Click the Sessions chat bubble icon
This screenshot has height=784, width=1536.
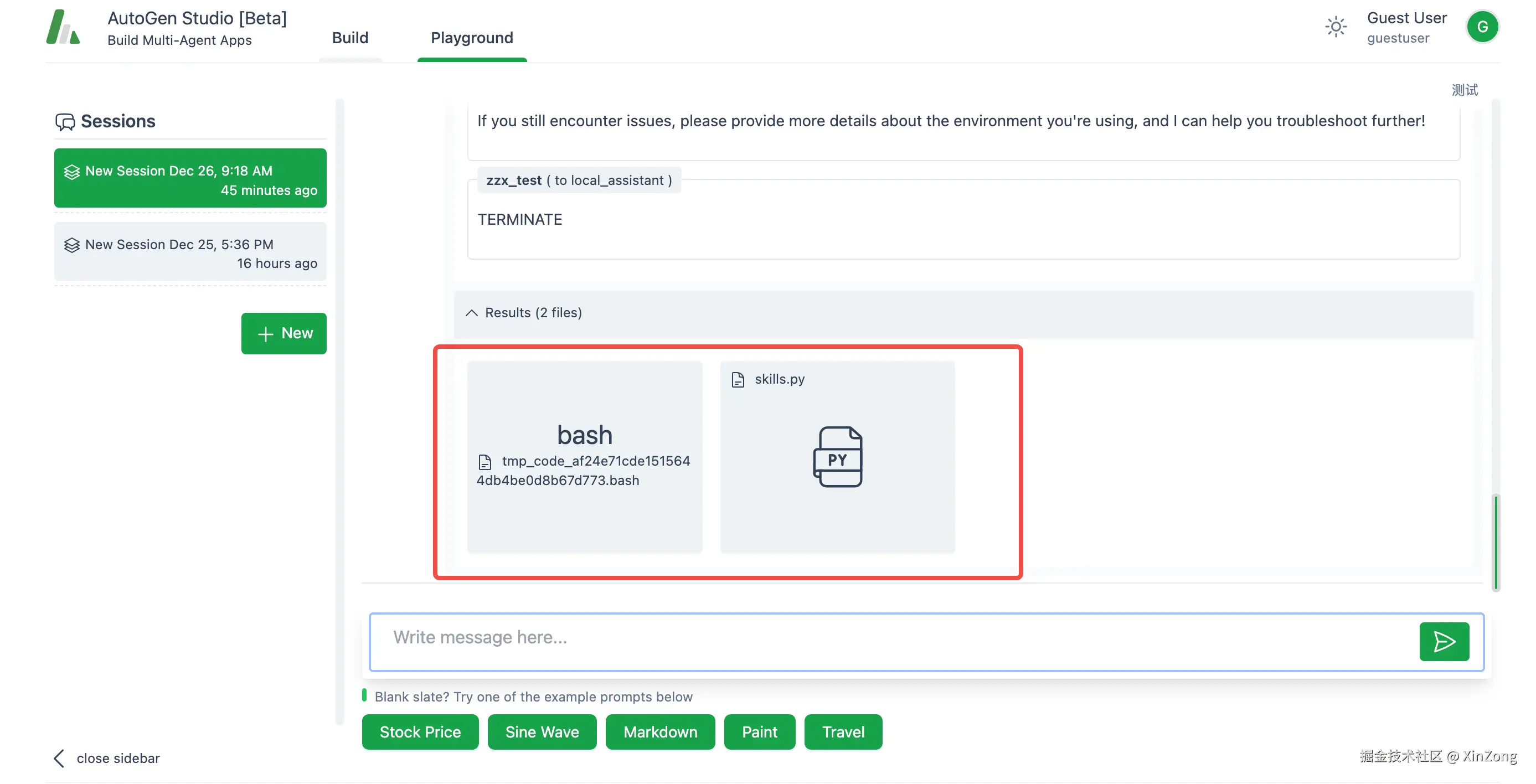click(65, 122)
